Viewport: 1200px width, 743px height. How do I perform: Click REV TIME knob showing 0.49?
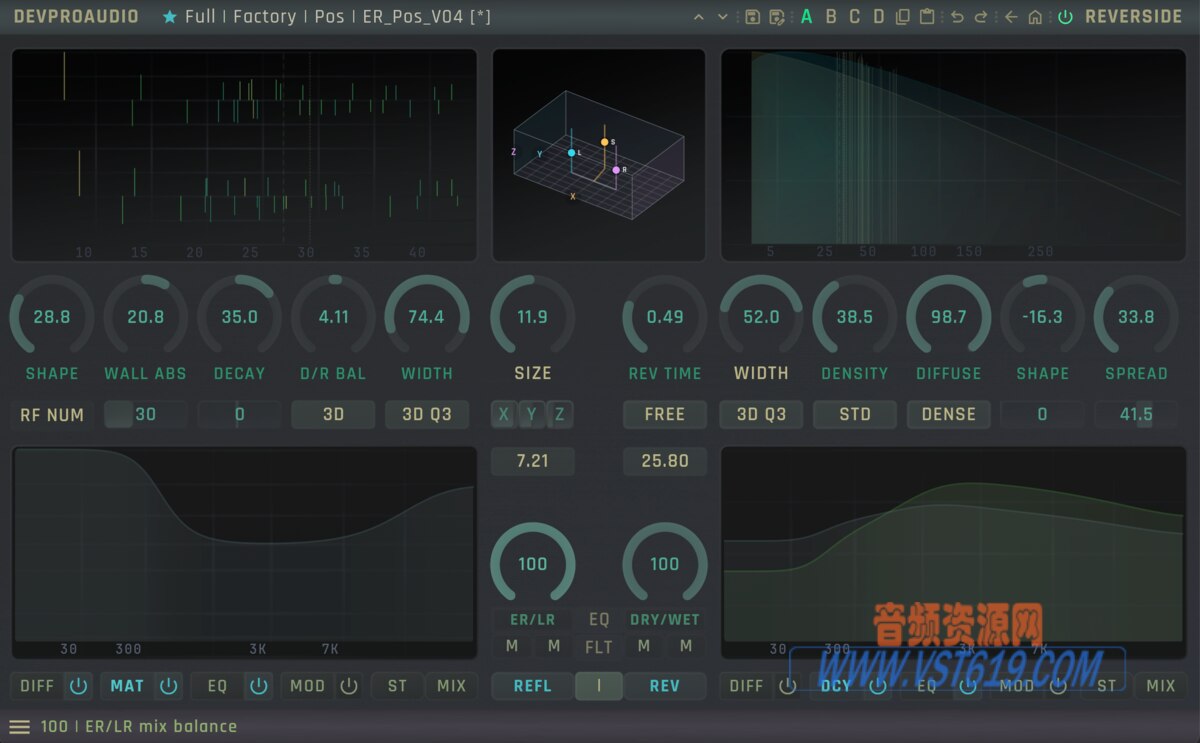click(x=665, y=317)
